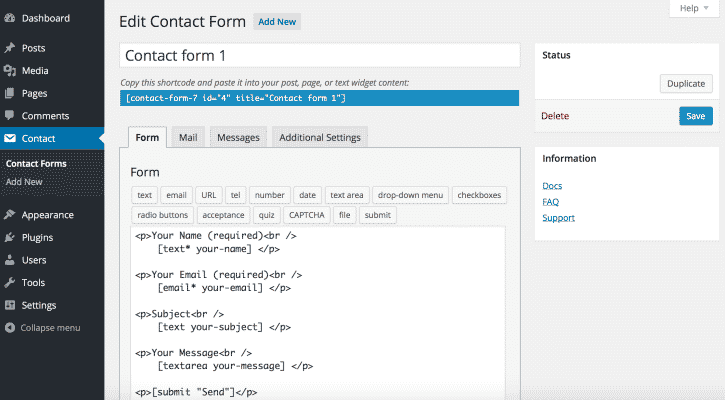Switch to the Mail tab

(188, 137)
